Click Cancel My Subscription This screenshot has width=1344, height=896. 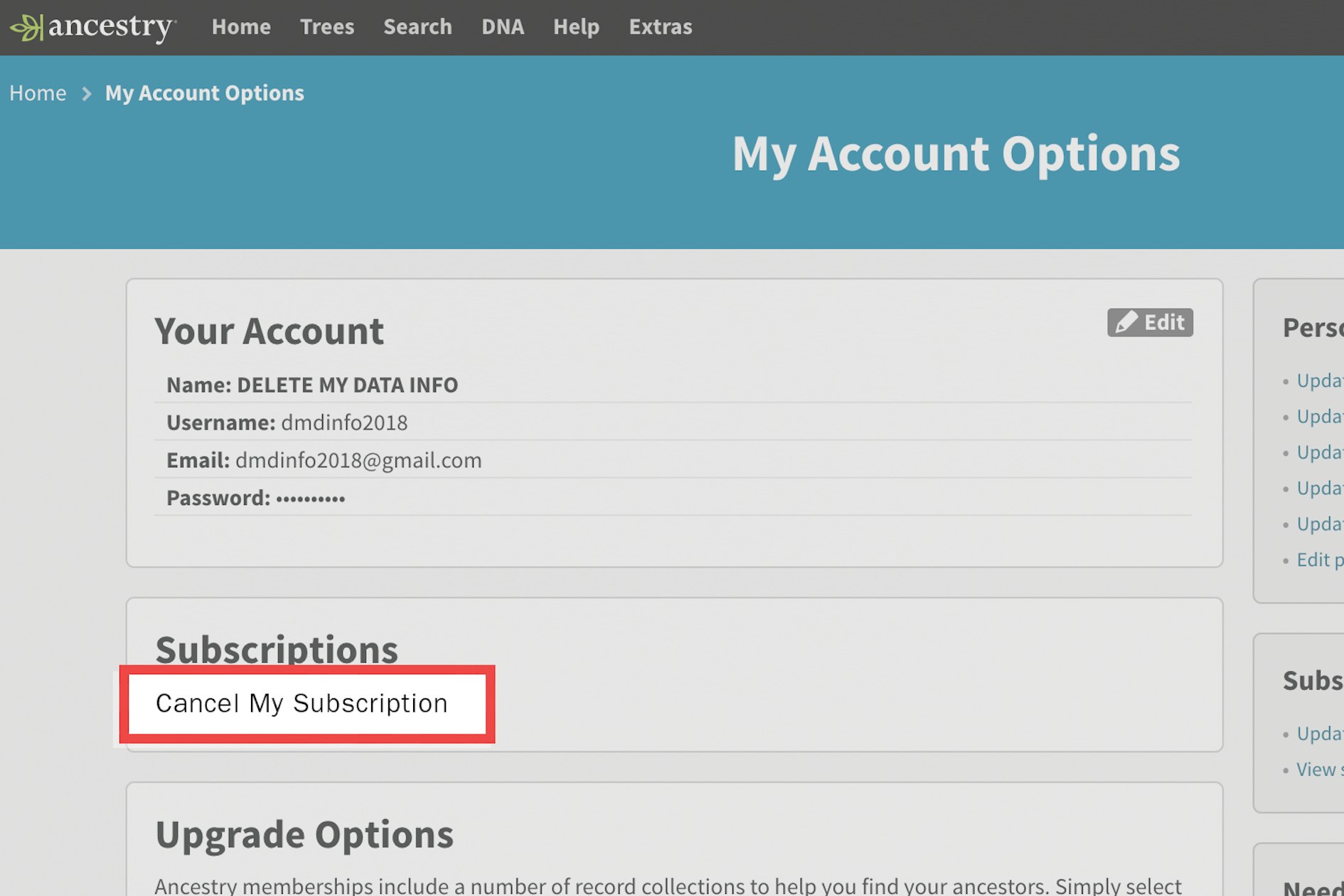(x=302, y=703)
